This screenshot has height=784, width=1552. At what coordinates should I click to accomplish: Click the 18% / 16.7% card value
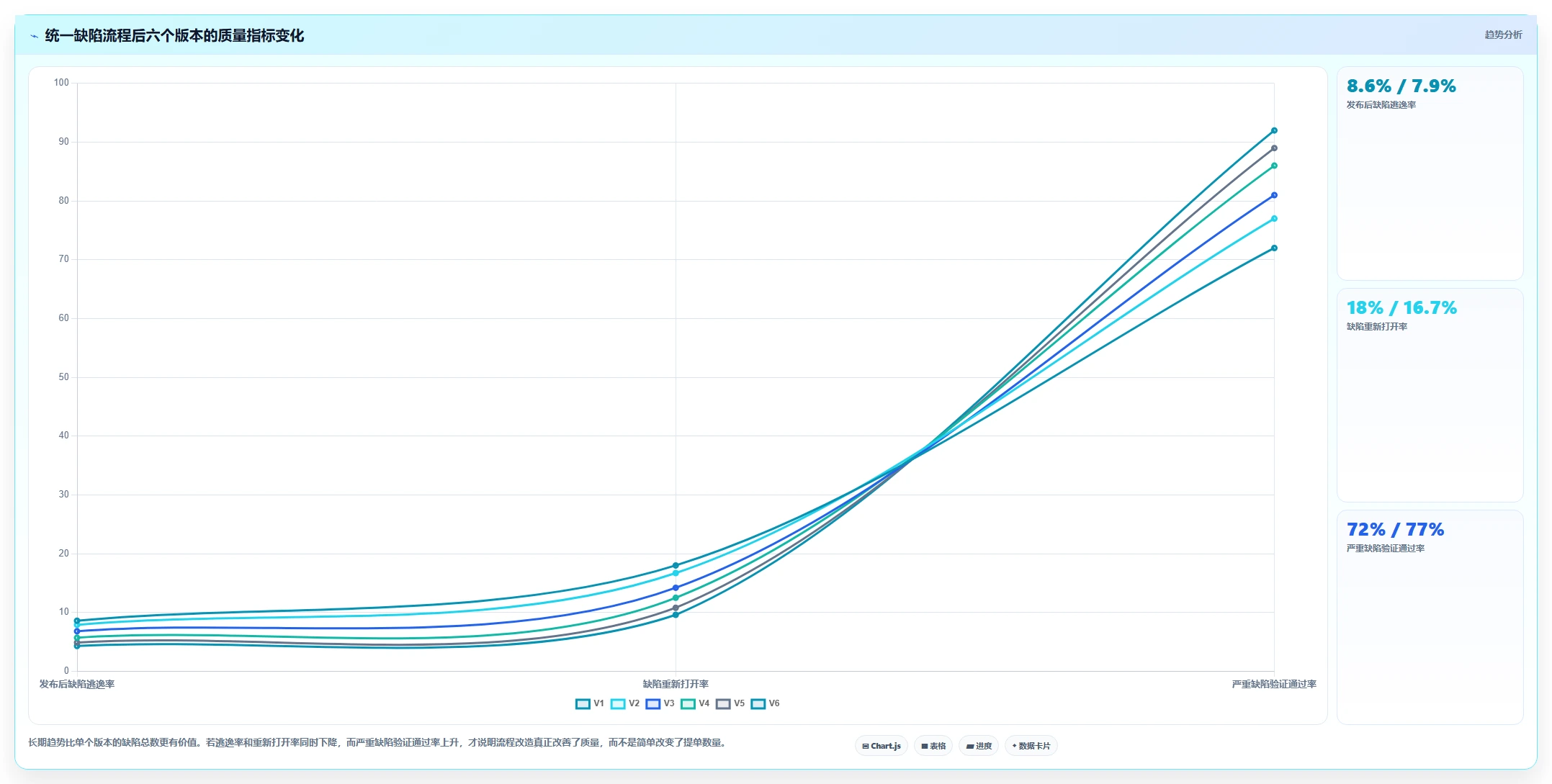click(x=1401, y=308)
